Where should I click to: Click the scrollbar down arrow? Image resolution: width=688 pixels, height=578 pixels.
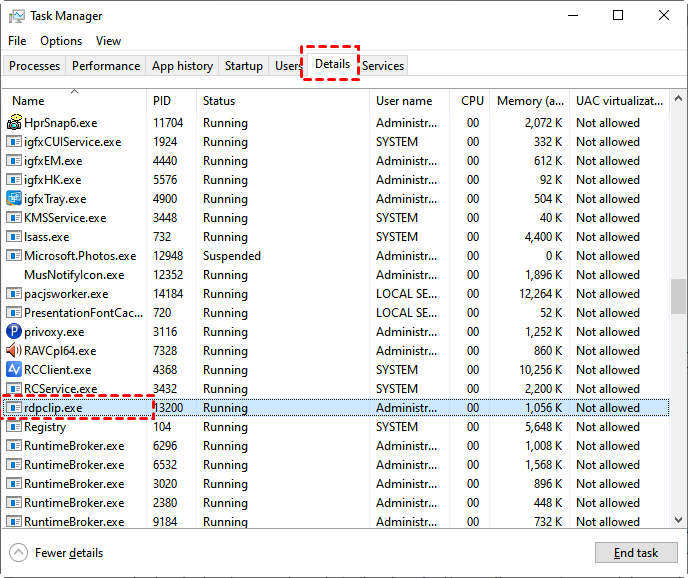678,520
